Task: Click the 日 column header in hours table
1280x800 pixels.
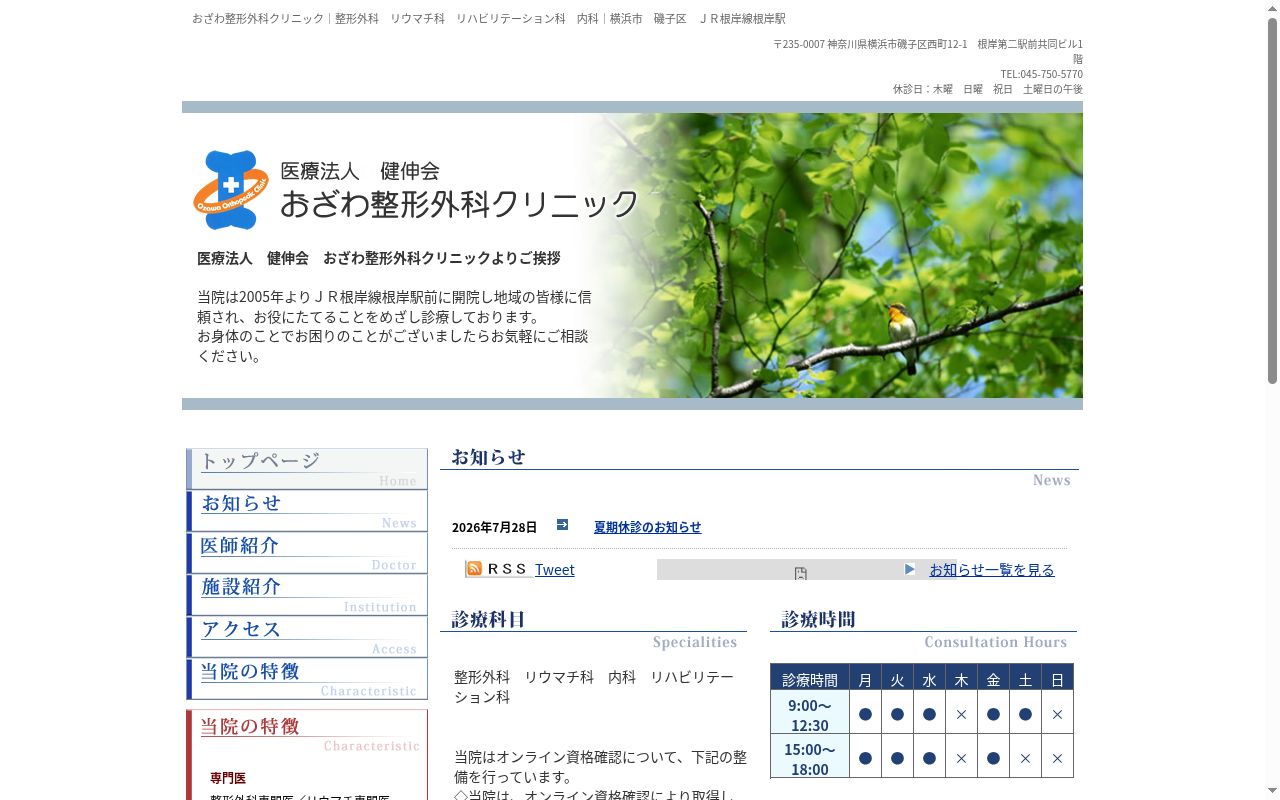Action: coord(1057,679)
